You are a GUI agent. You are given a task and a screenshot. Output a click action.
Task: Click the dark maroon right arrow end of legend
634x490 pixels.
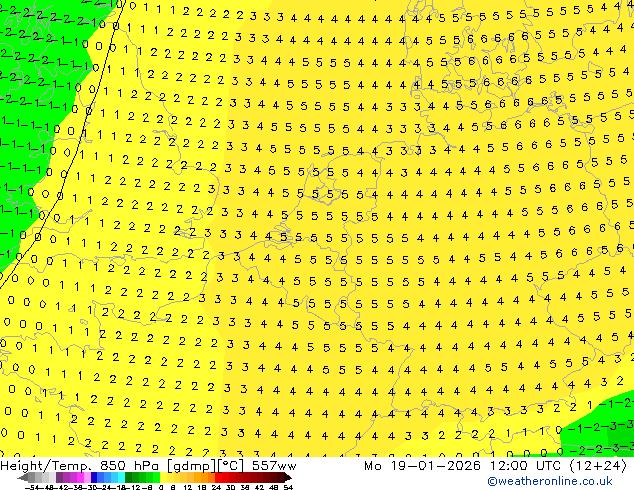[x=287, y=478]
